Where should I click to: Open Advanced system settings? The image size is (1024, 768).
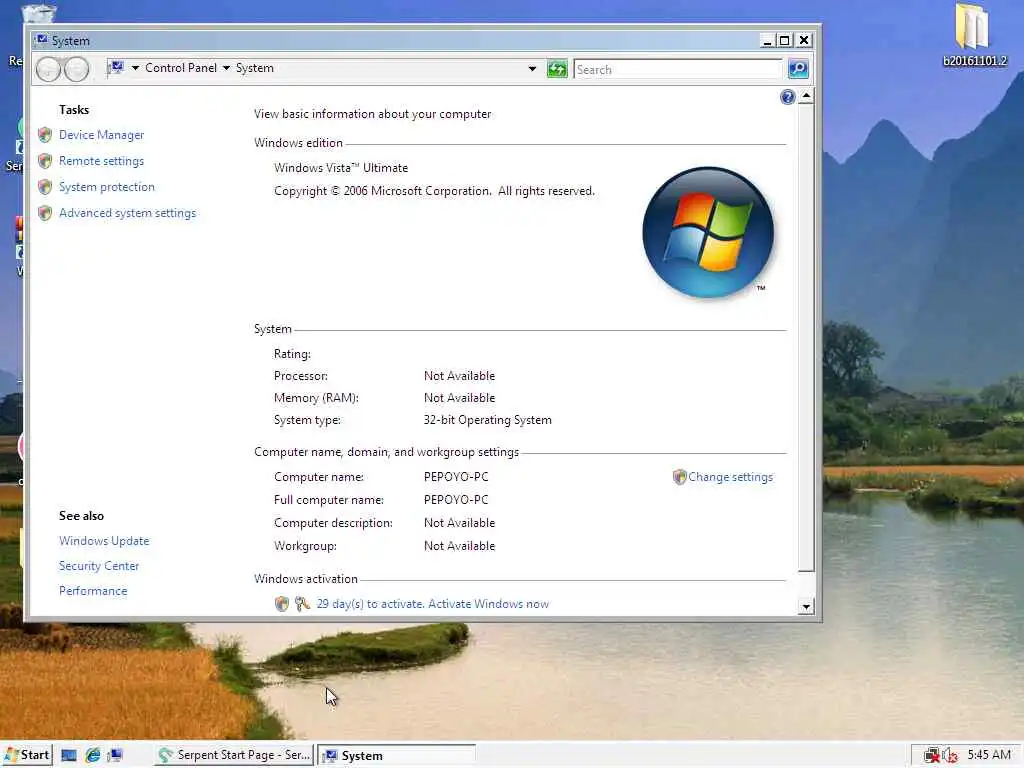(127, 213)
